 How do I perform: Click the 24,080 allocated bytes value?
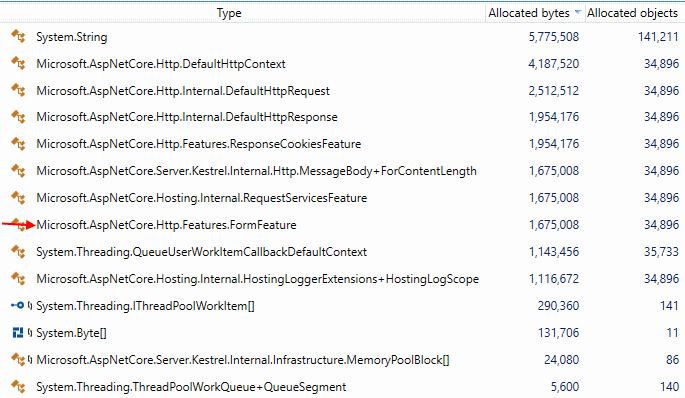click(561, 360)
